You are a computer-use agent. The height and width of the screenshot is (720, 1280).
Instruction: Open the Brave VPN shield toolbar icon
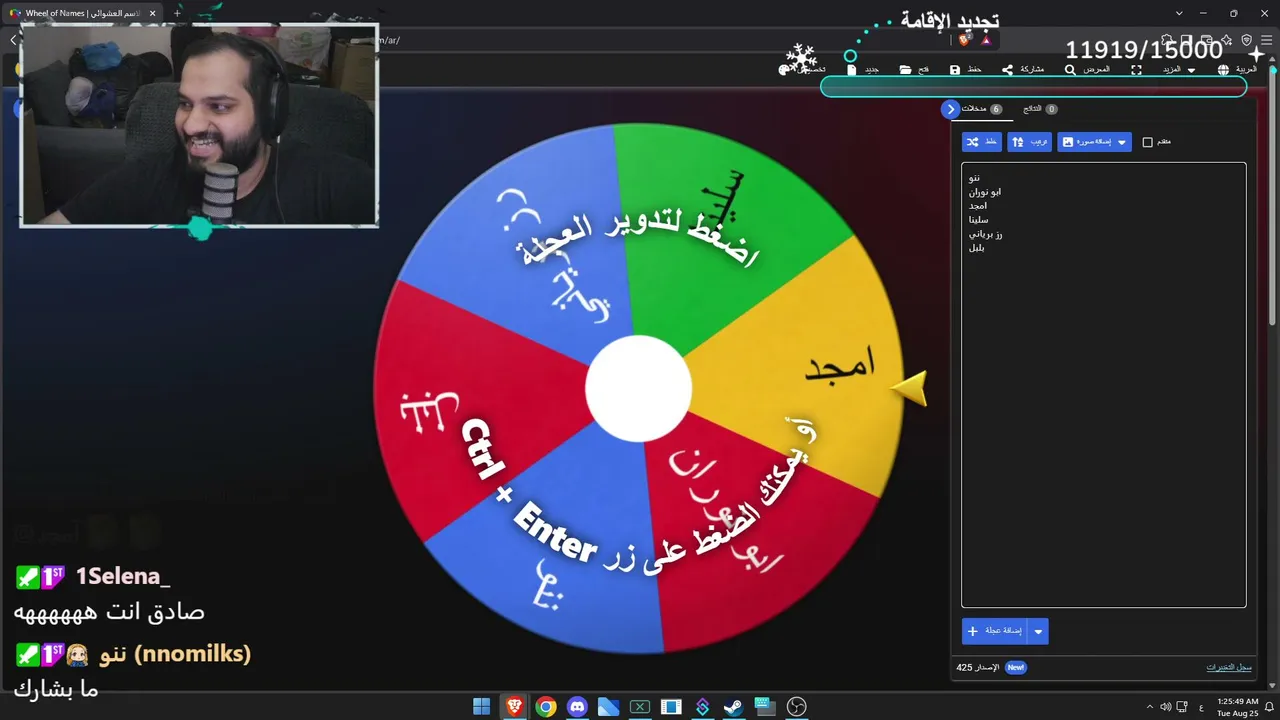click(x=1247, y=40)
